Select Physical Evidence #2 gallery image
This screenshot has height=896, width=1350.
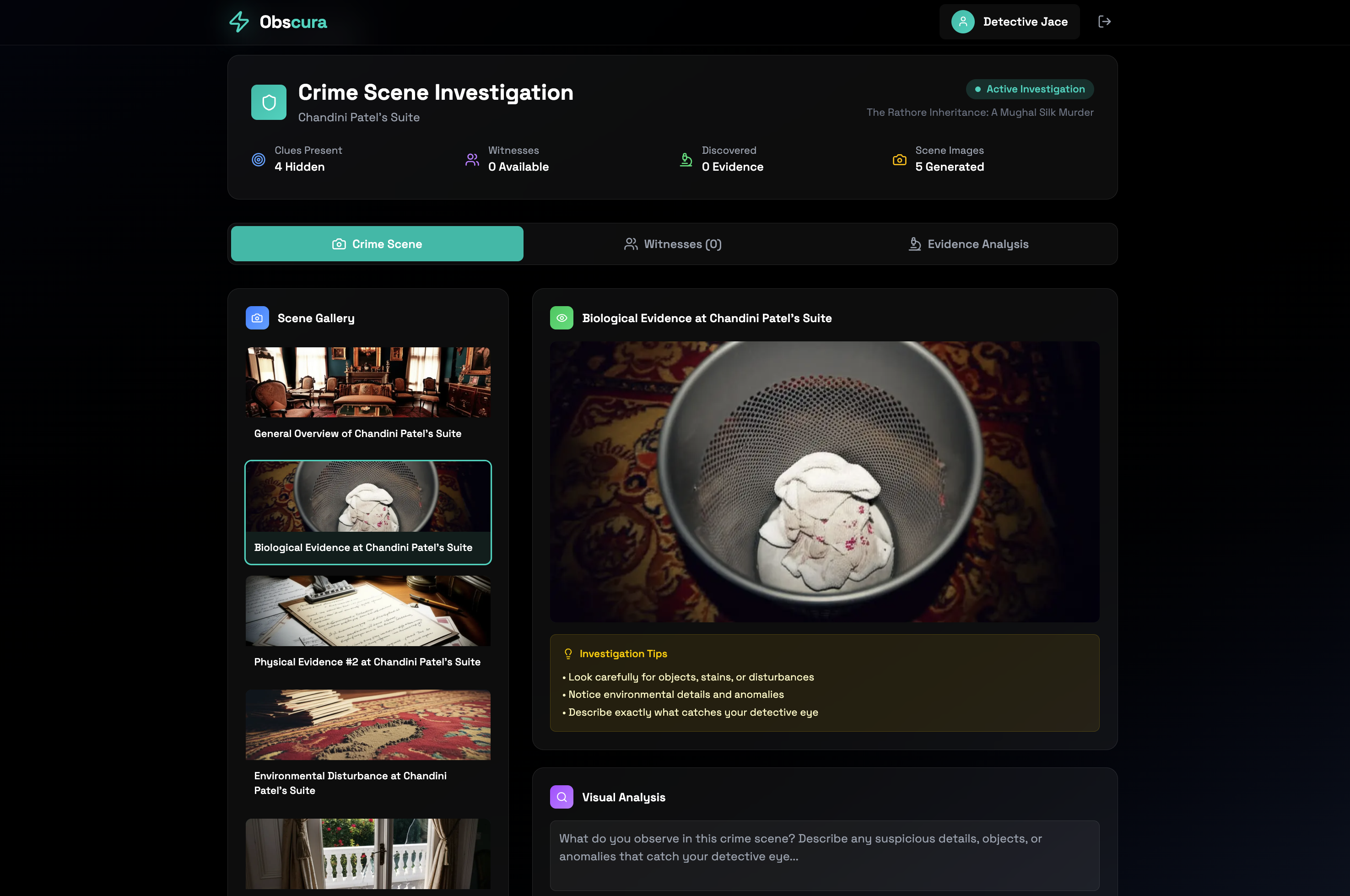368,611
